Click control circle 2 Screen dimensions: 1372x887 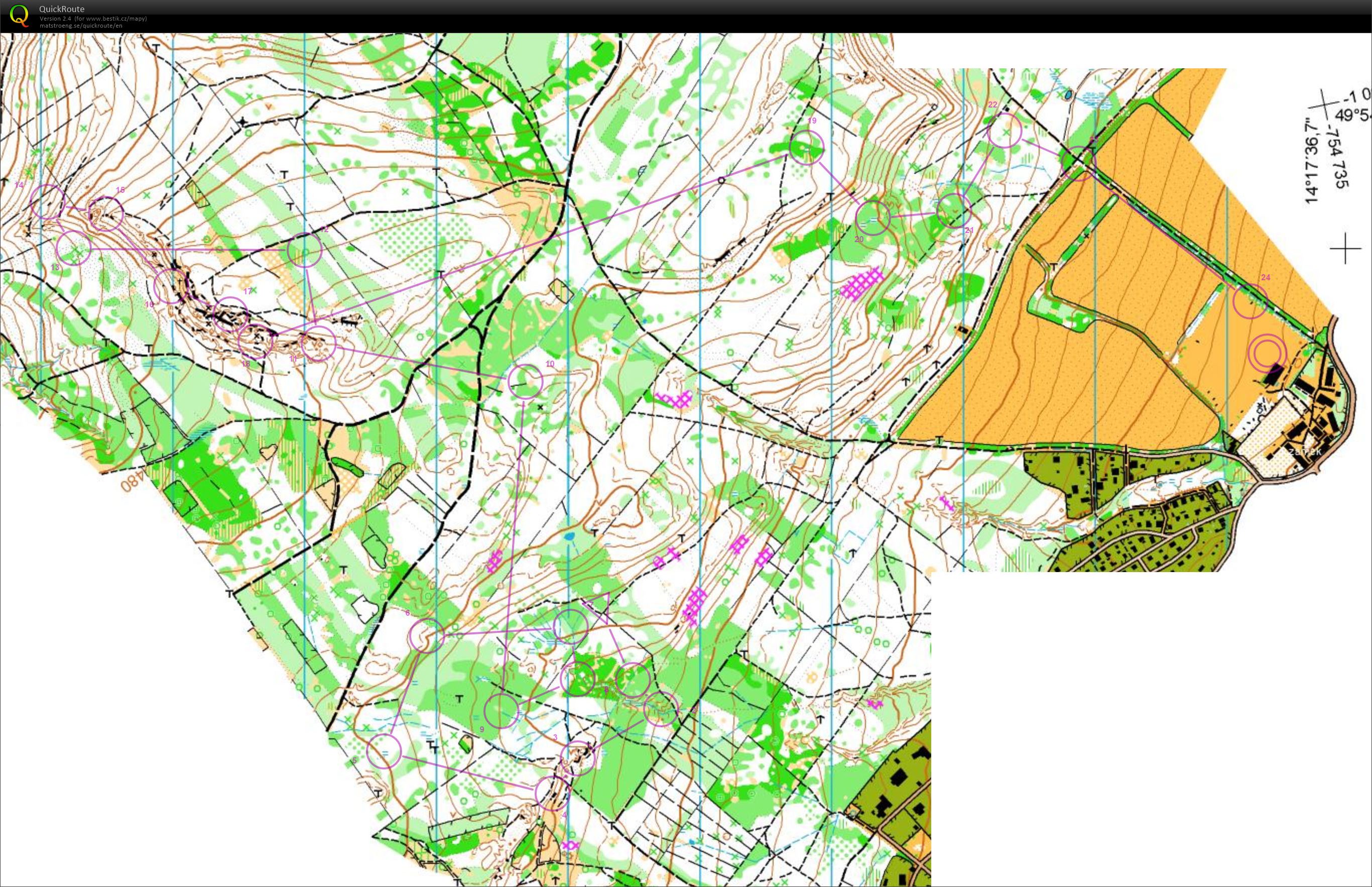[x=661, y=709]
